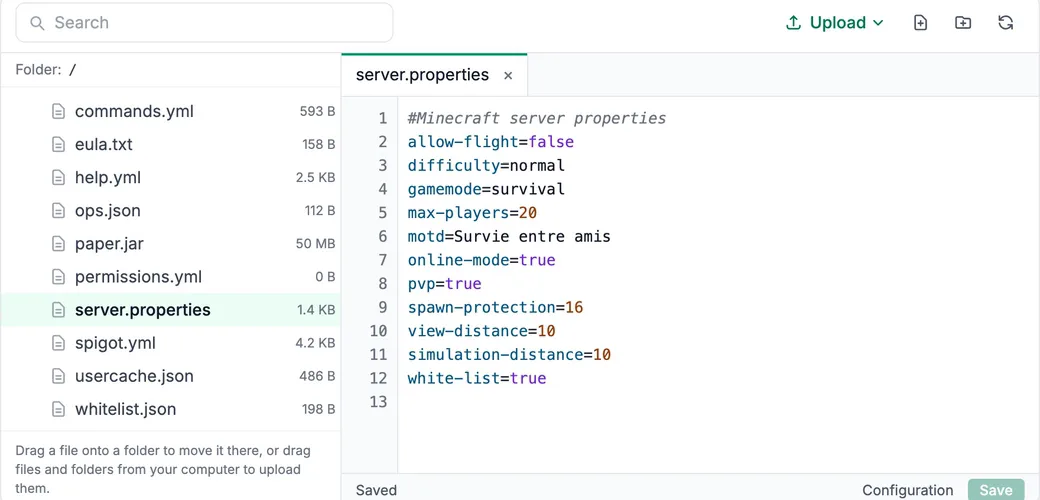This screenshot has height=500, width=1040.
Task: Open whitelist.json in the file list
Action: coord(170,409)
